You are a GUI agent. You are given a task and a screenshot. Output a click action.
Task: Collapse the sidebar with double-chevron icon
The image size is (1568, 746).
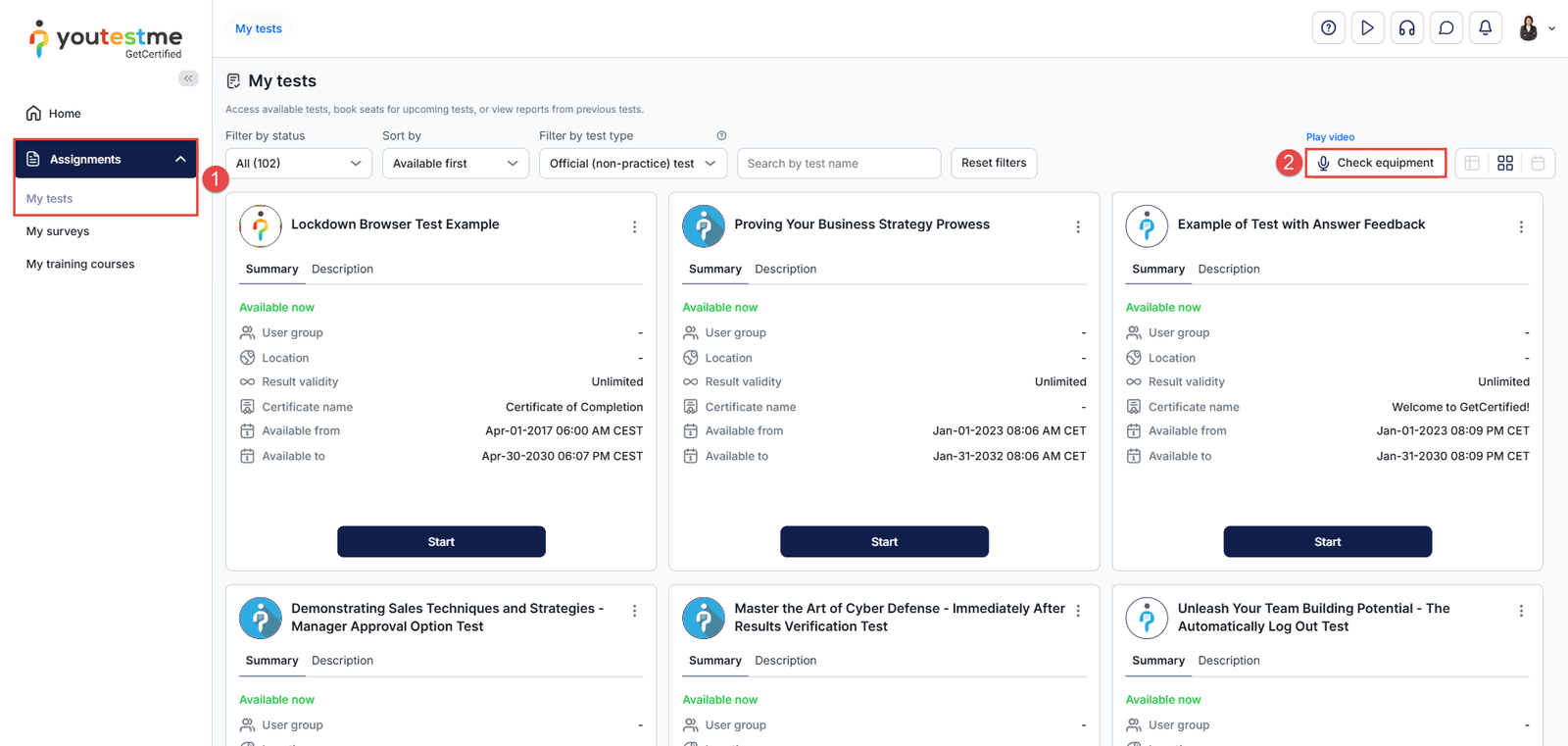(x=188, y=78)
